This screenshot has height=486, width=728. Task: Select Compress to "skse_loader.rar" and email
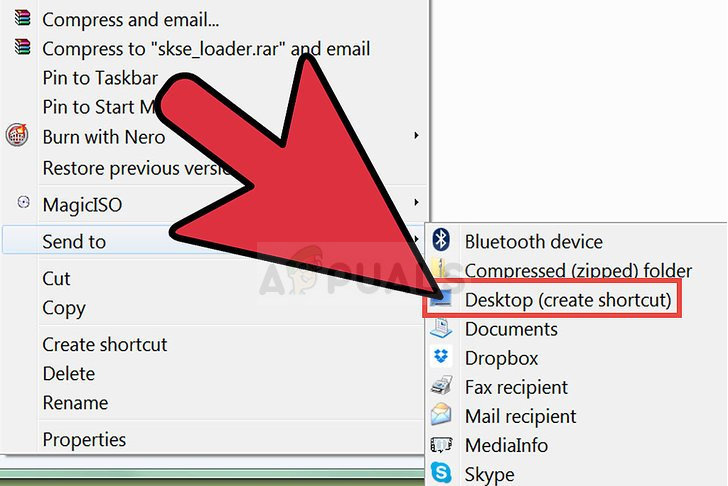coord(206,49)
